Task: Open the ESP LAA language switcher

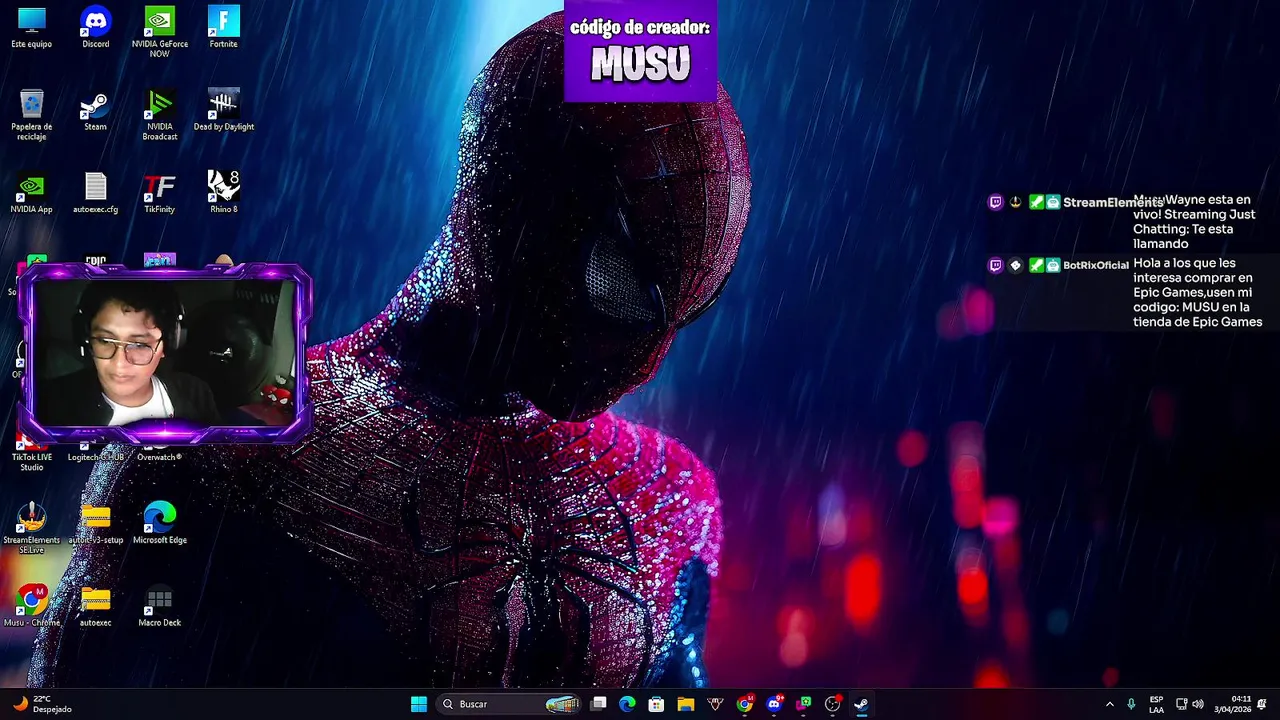Action: (1156, 704)
